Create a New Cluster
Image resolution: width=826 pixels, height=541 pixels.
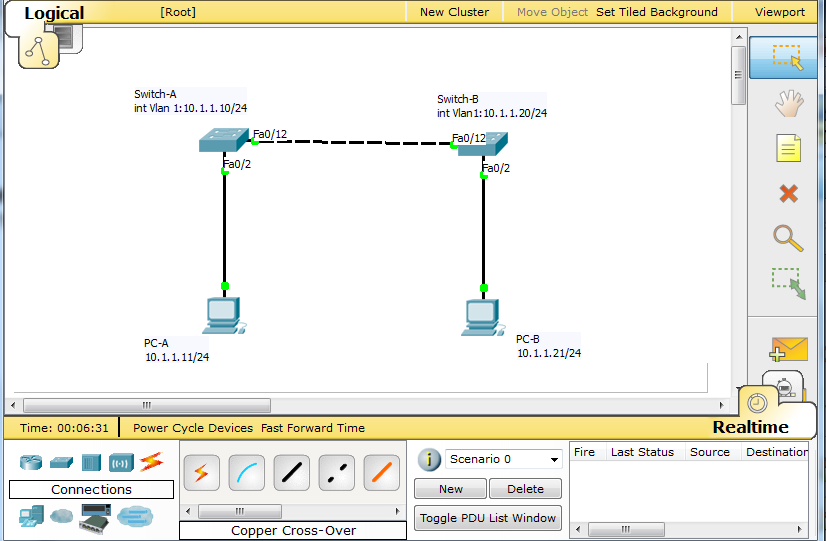454,12
